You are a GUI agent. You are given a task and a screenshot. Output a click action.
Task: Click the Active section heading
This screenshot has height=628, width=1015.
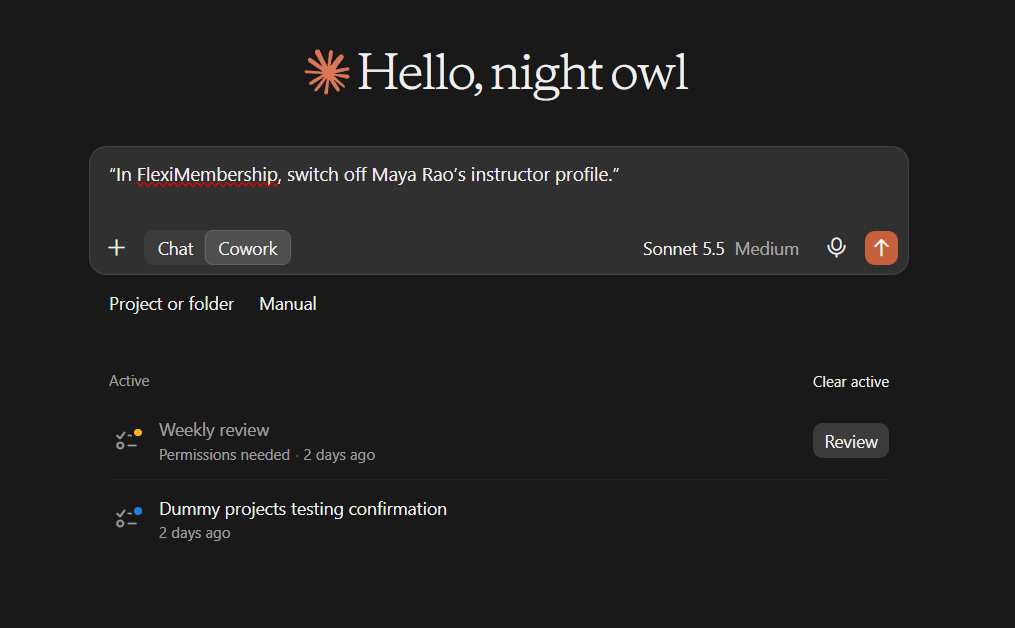pyautogui.click(x=129, y=381)
